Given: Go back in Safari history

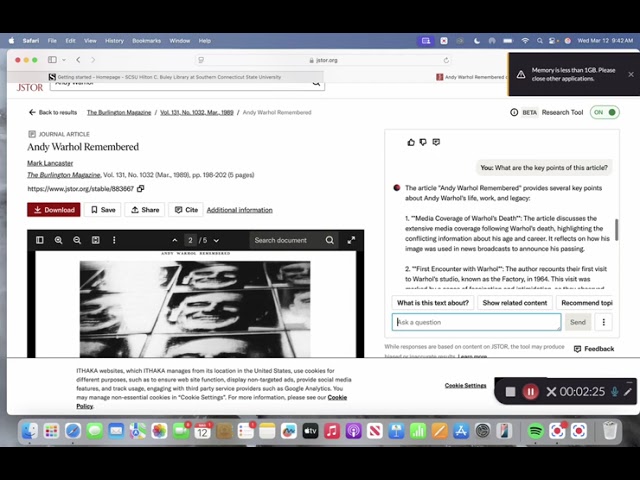Looking at the screenshot, I should tap(78, 60).
